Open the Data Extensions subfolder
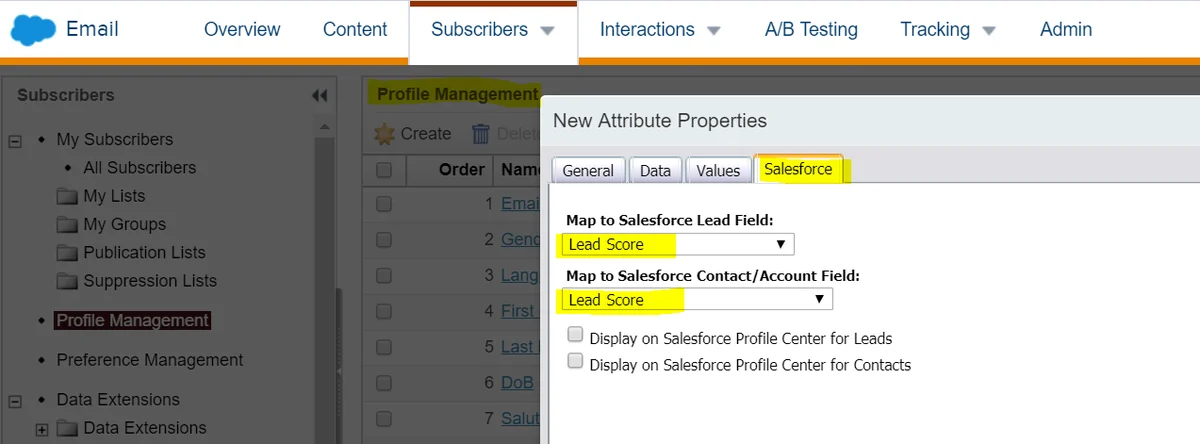 68,428
